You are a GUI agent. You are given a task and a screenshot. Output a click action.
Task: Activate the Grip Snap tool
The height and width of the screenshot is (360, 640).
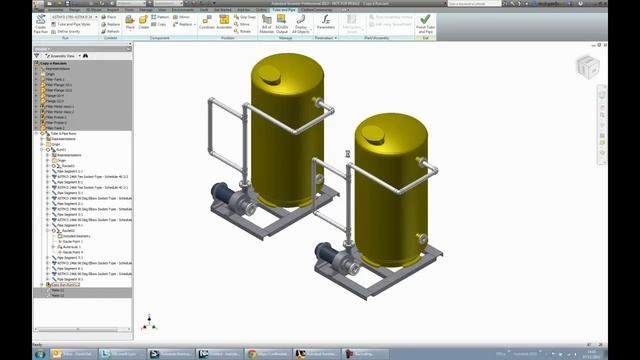point(245,17)
